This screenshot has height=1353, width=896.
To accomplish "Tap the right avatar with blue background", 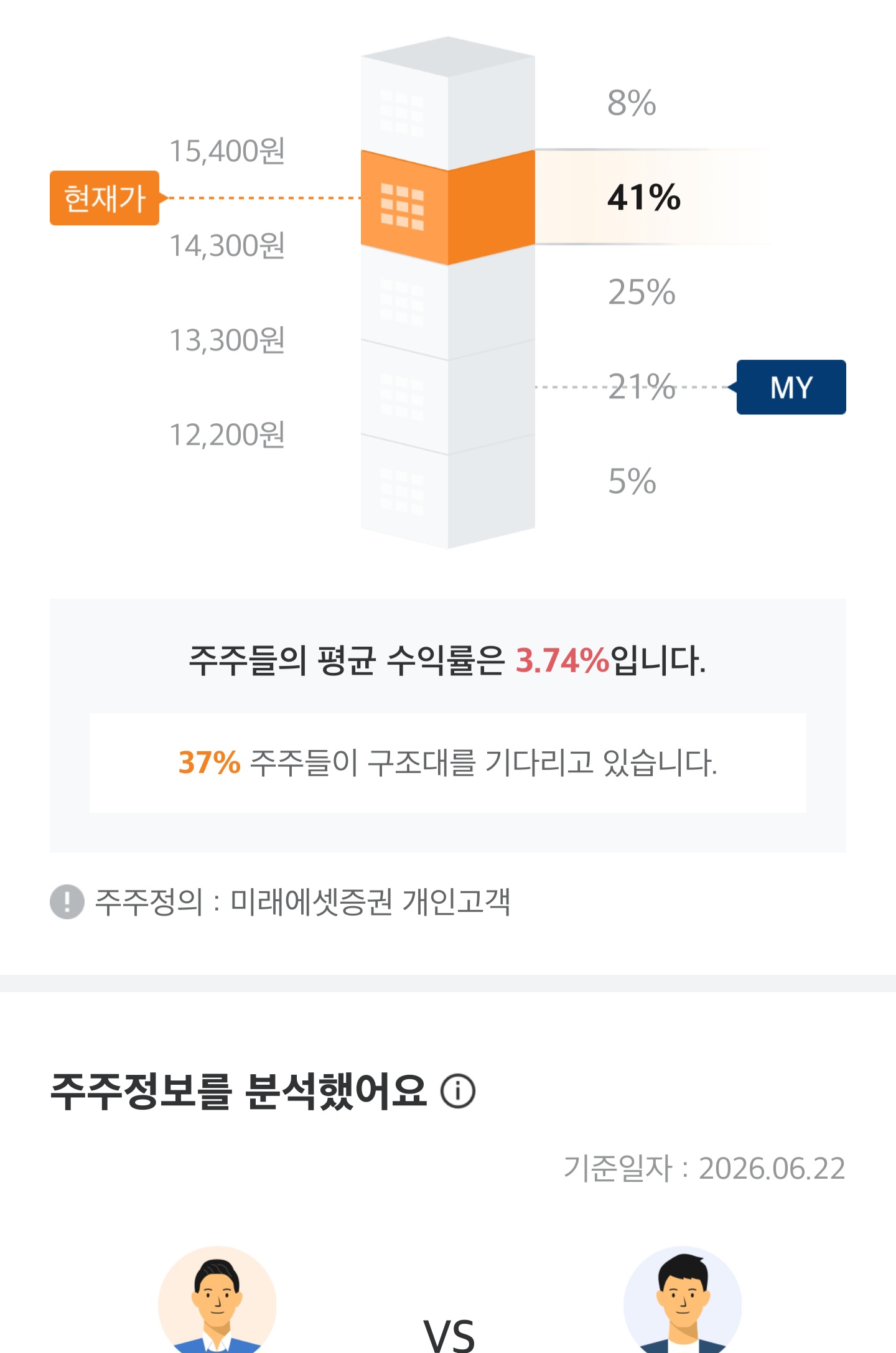I will (x=683, y=1299).
